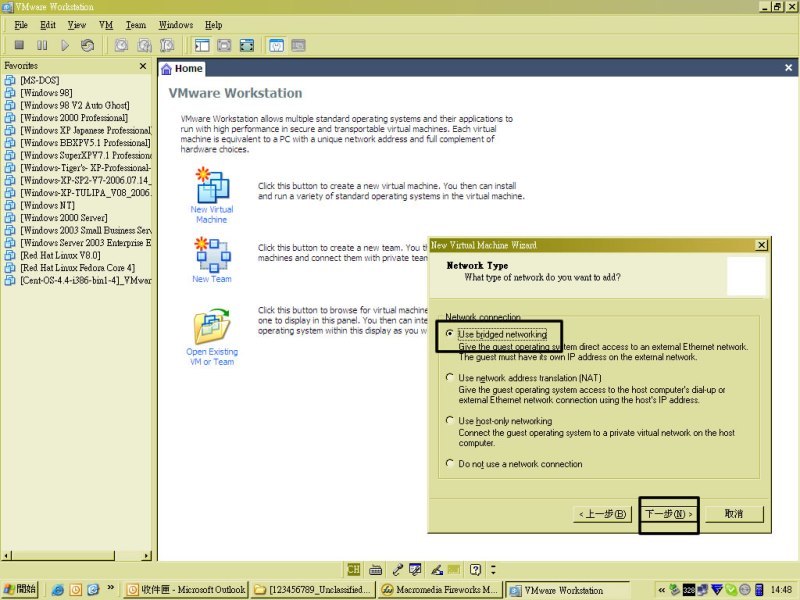This screenshot has height=600, width=800.
Task: Open the View menu
Action: (77, 25)
